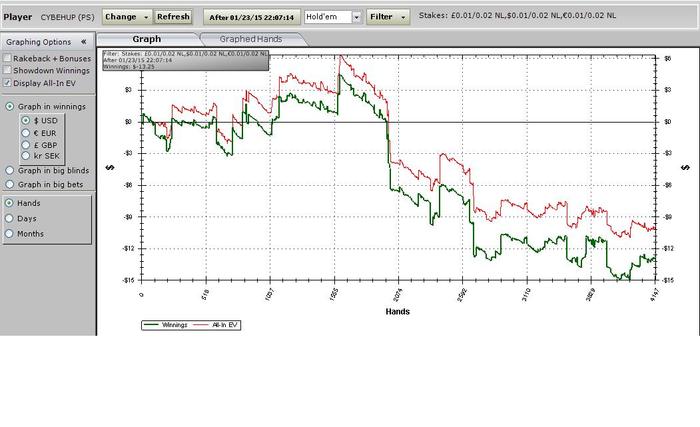Click the Graphing Options header

[47, 42]
